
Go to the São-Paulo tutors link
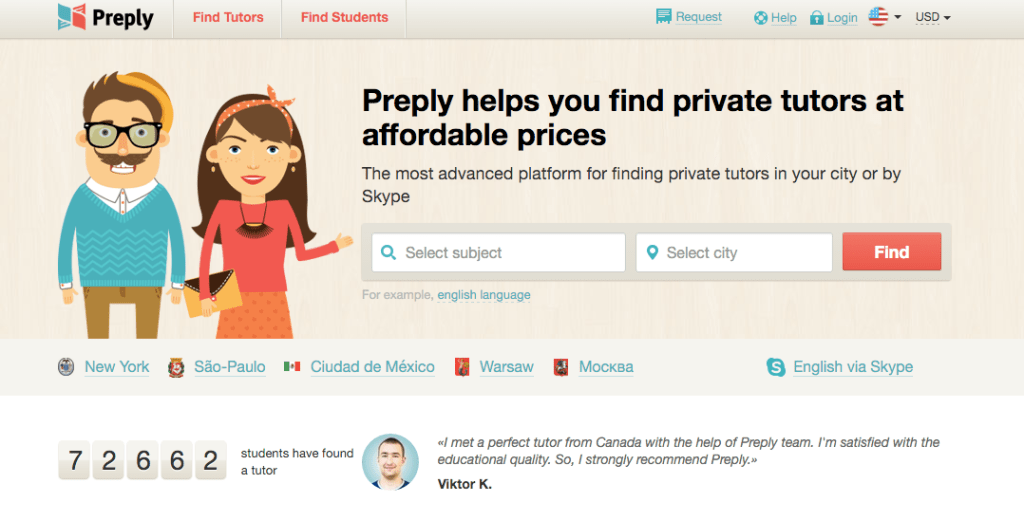coord(230,367)
